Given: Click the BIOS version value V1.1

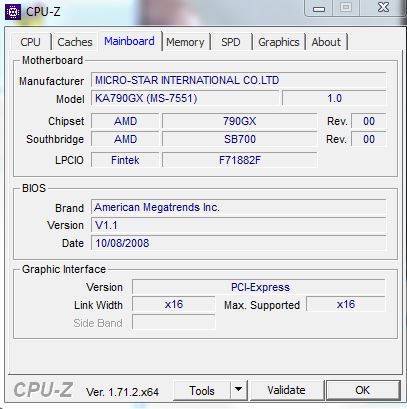Looking at the screenshot, I should [239, 225].
